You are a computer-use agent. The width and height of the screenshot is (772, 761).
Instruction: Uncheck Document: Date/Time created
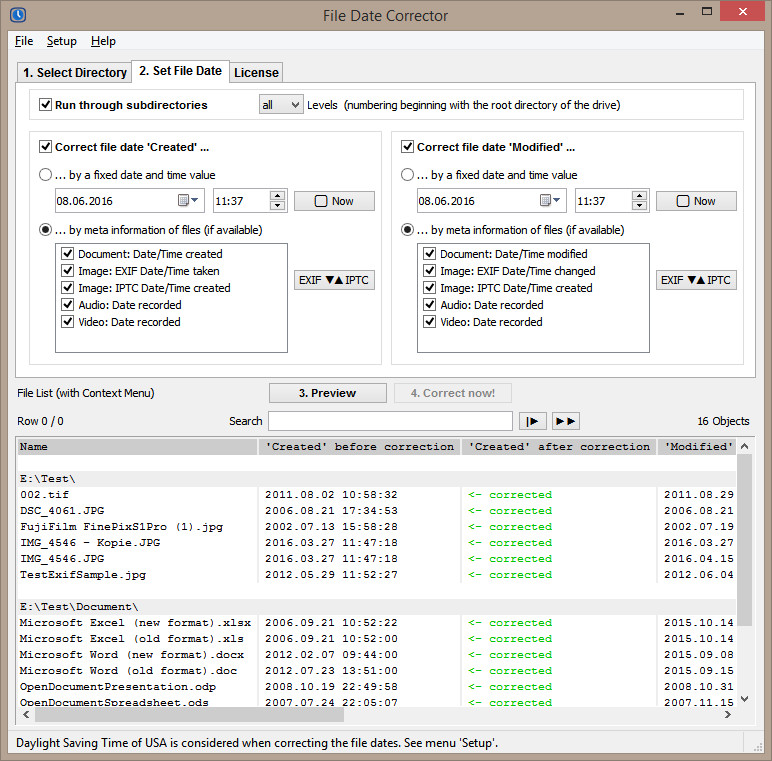pyautogui.click(x=67, y=254)
